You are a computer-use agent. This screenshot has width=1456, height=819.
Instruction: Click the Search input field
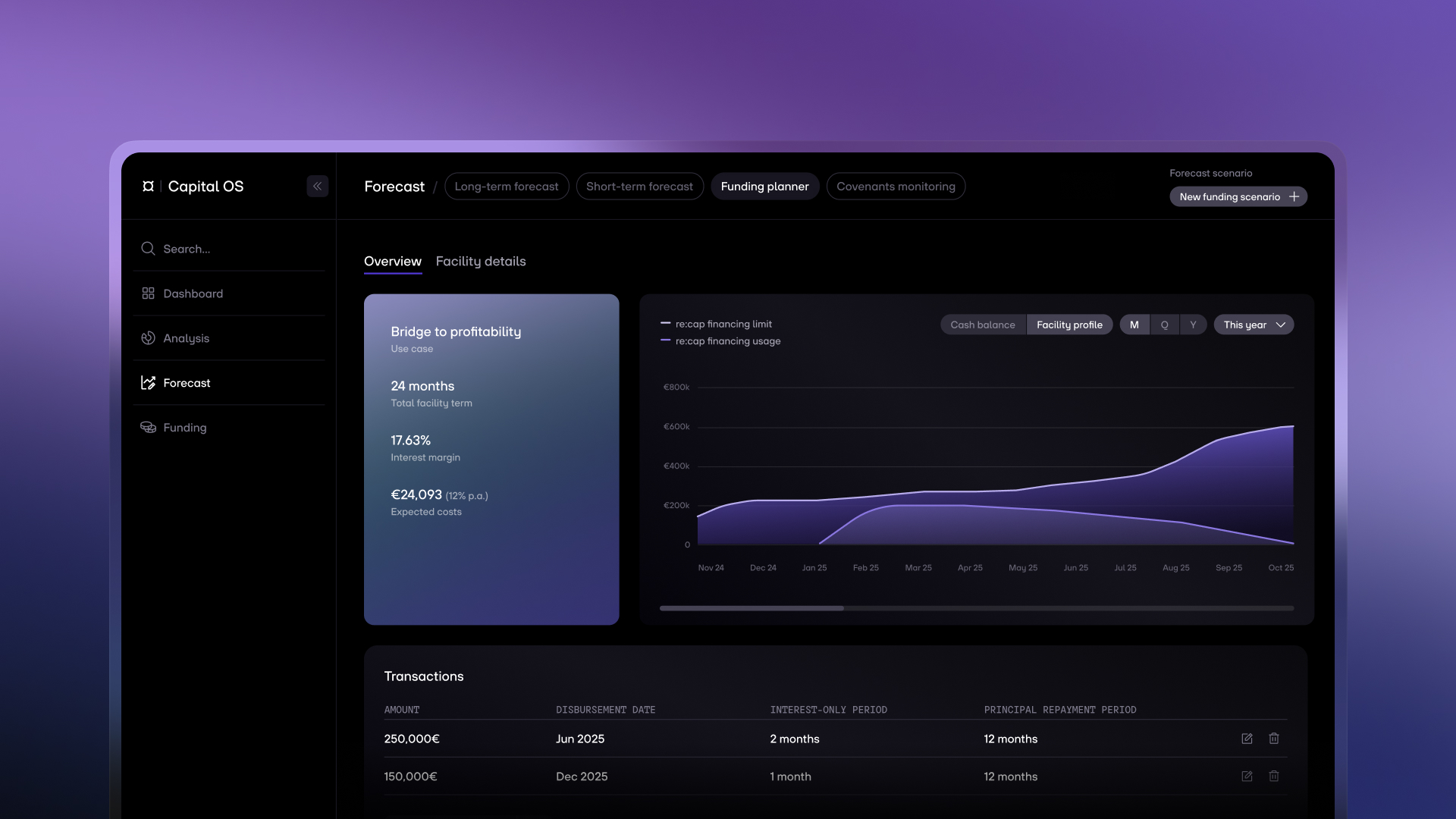pyautogui.click(x=227, y=249)
